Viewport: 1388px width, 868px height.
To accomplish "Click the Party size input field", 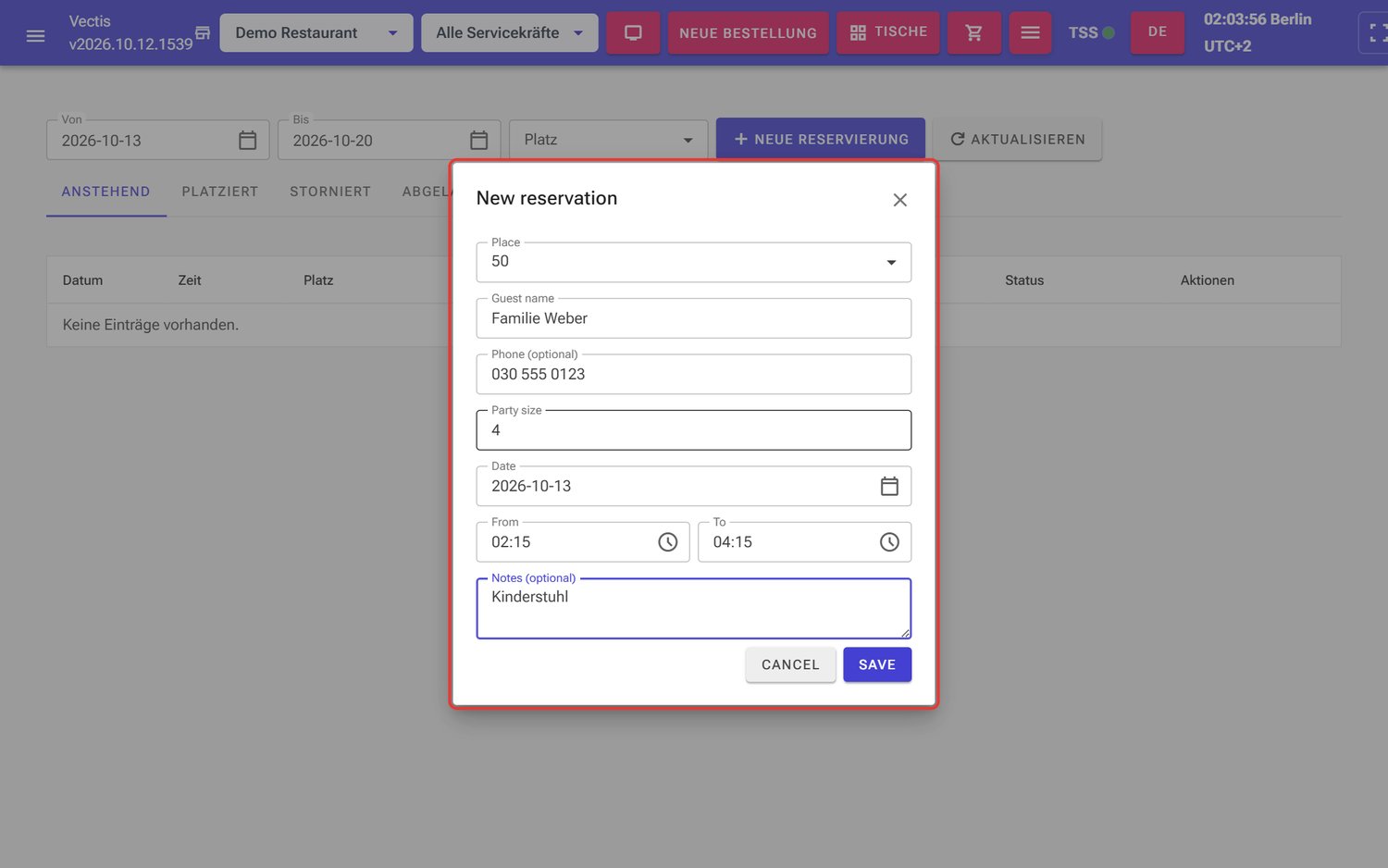I will (x=694, y=430).
